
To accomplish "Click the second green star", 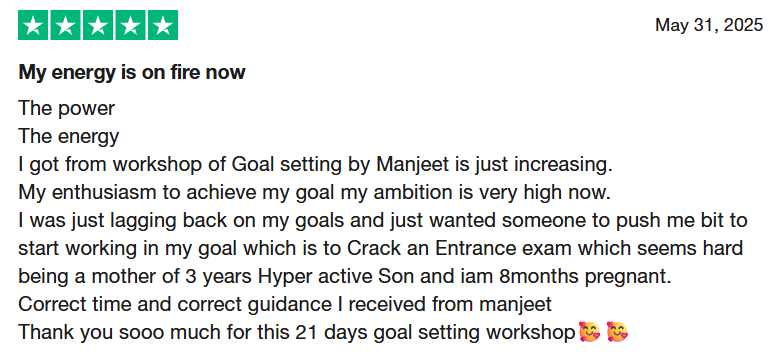I will coord(66,25).
